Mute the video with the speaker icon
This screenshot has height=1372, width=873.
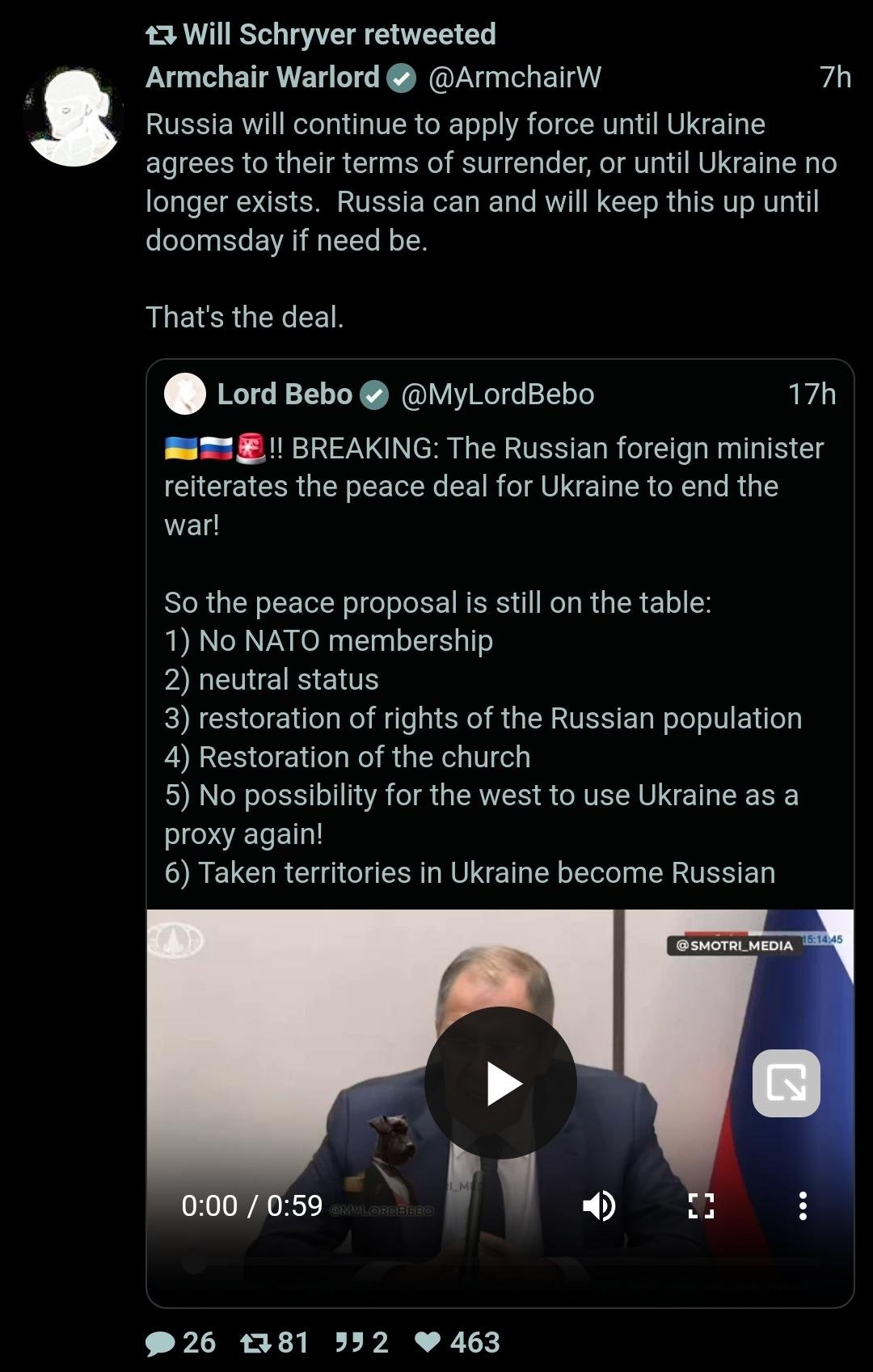pos(599,1205)
